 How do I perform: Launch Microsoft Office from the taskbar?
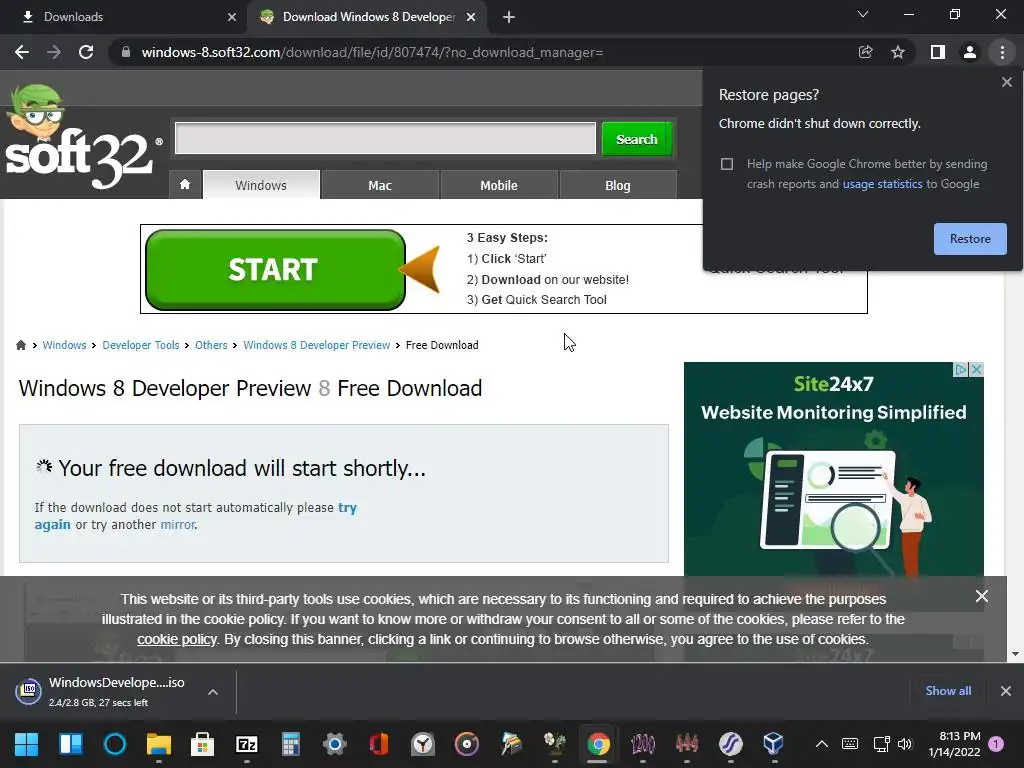point(379,744)
